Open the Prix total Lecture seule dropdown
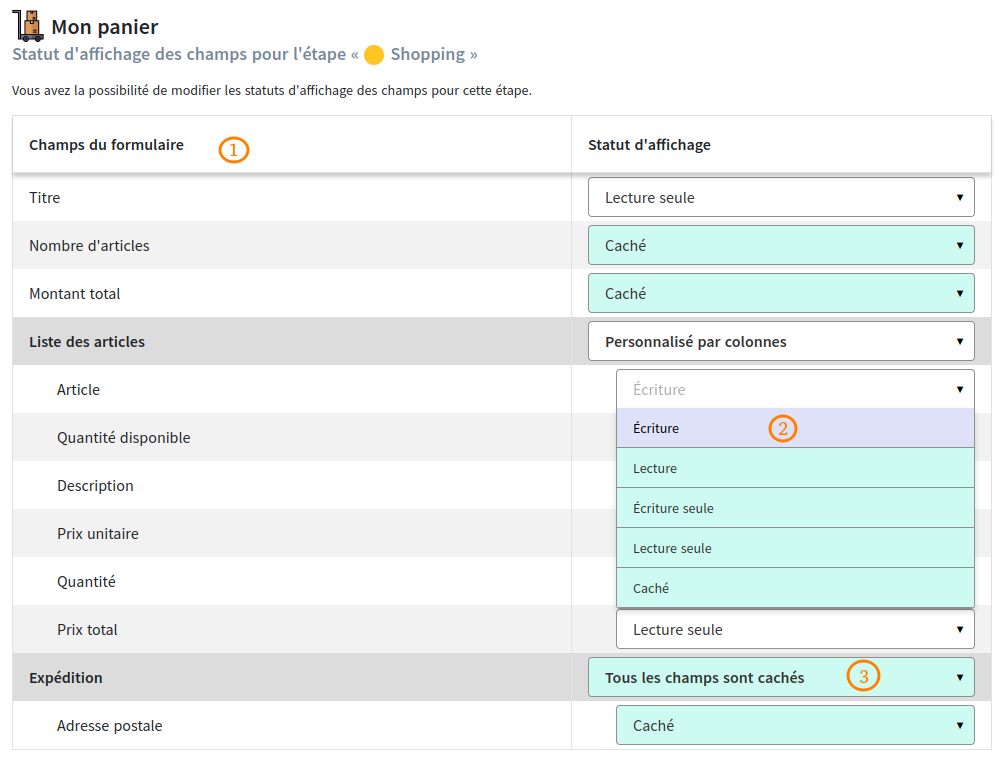The image size is (1007, 764). pos(794,629)
